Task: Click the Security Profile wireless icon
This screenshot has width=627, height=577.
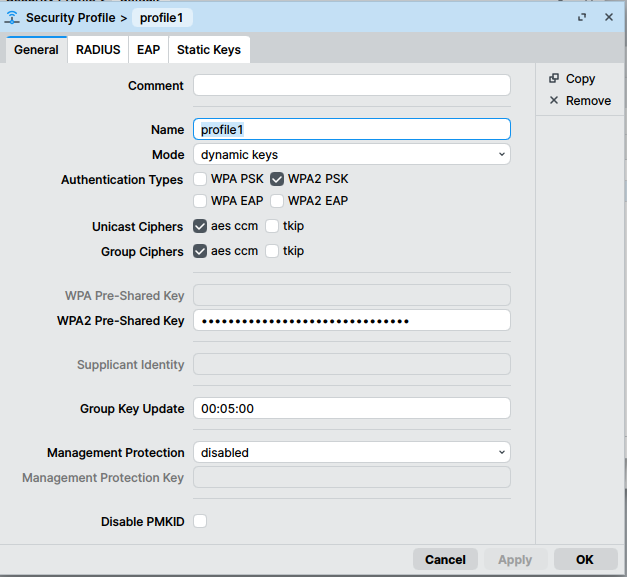Action: (13, 17)
